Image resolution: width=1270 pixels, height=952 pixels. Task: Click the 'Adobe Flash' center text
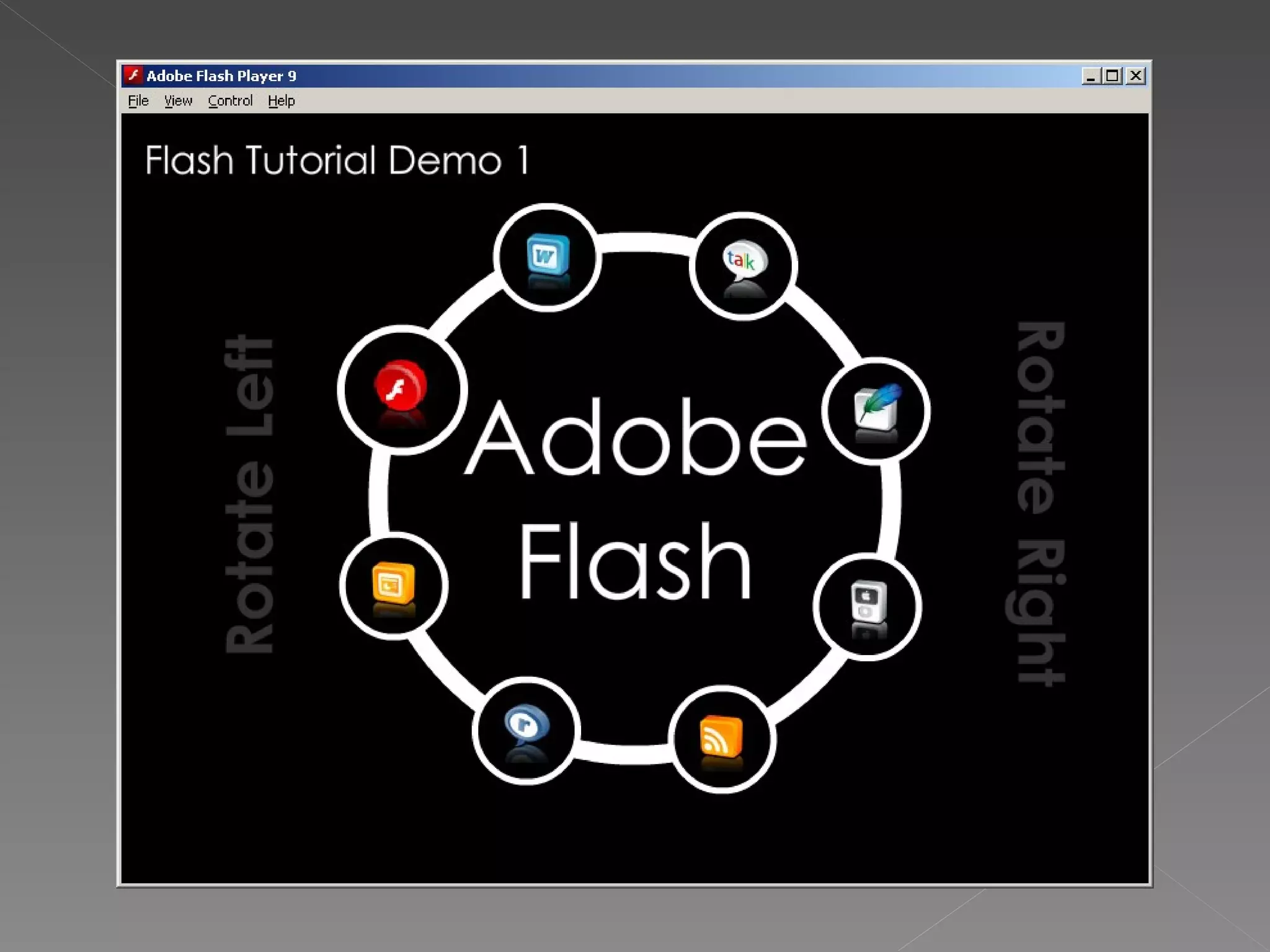click(636, 499)
